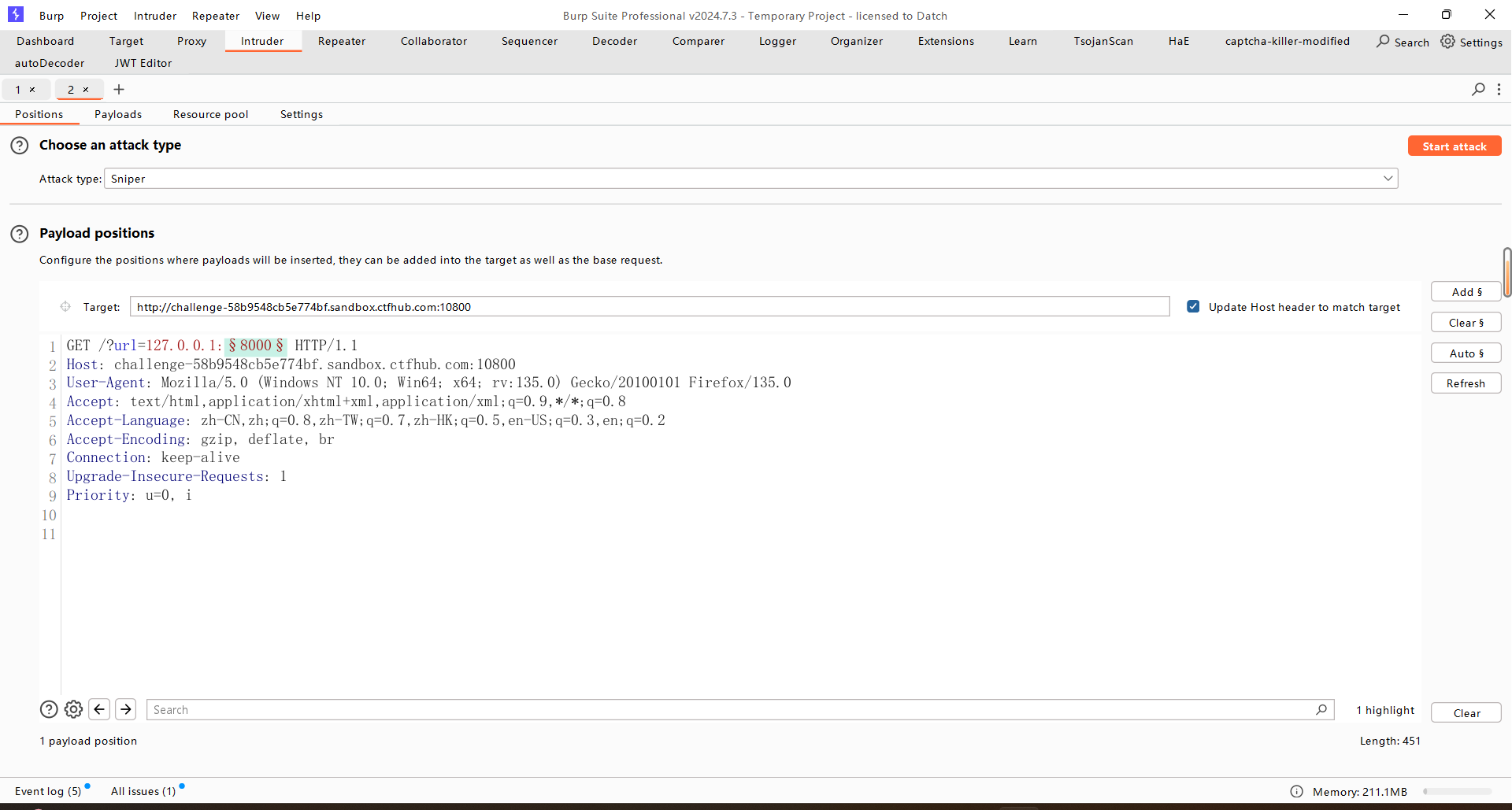The height and width of the screenshot is (810, 1512).
Task: Click the Burp Suite logo icon top-left
Action: pos(16,14)
